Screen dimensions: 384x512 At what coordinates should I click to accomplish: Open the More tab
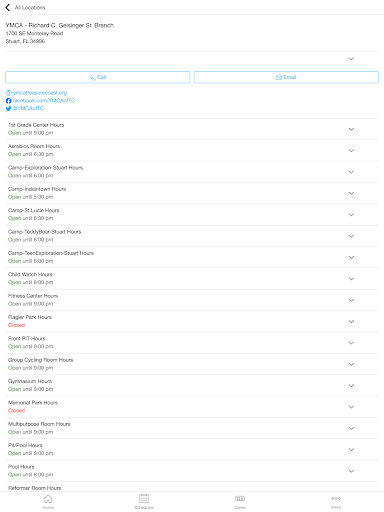tap(336, 501)
